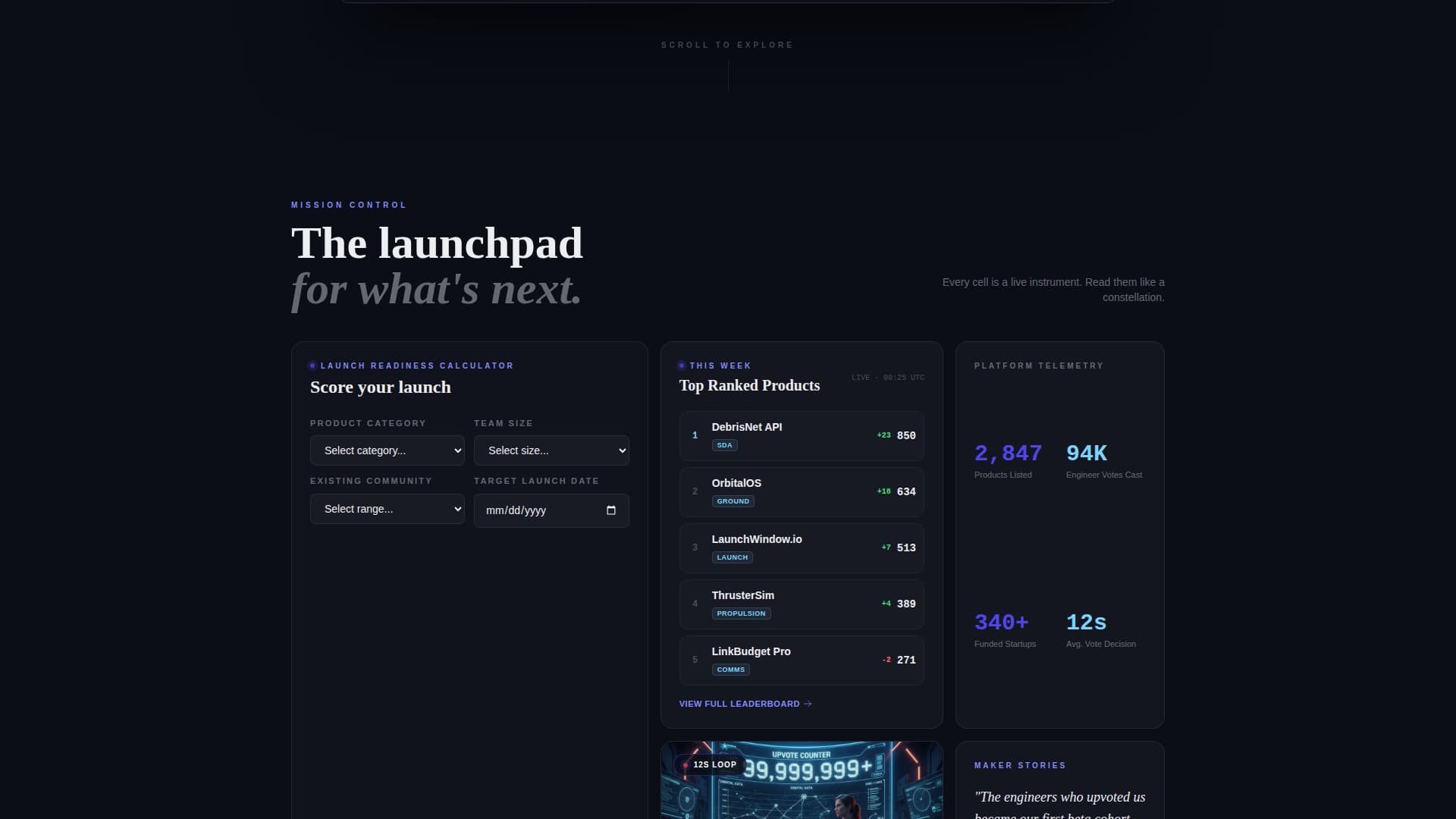Click the Maker Stories heading
The image size is (1456, 819).
[1020, 766]
